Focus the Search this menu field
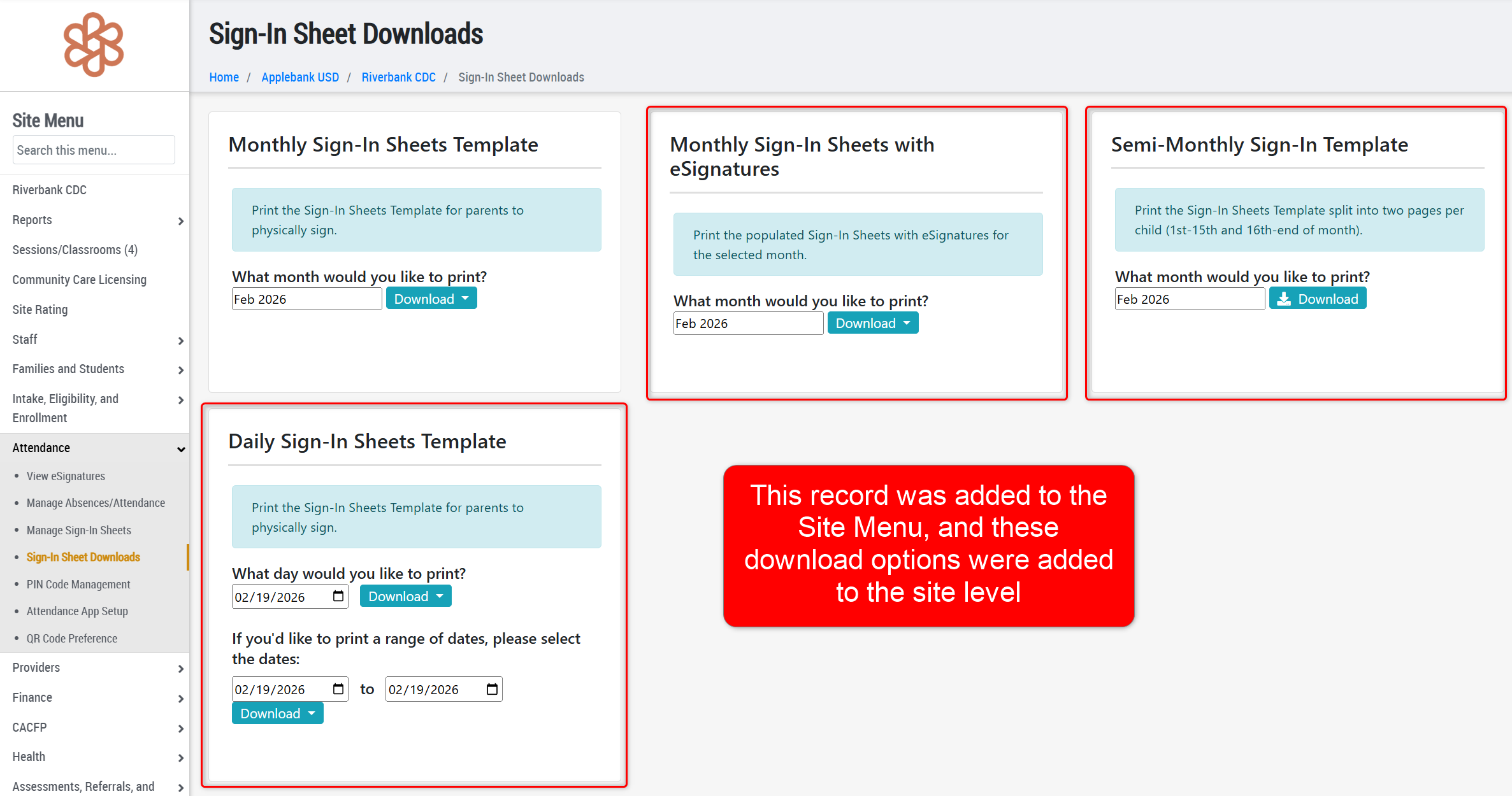Viewport: 1512px width, 796px height. [x=94, y=150]
